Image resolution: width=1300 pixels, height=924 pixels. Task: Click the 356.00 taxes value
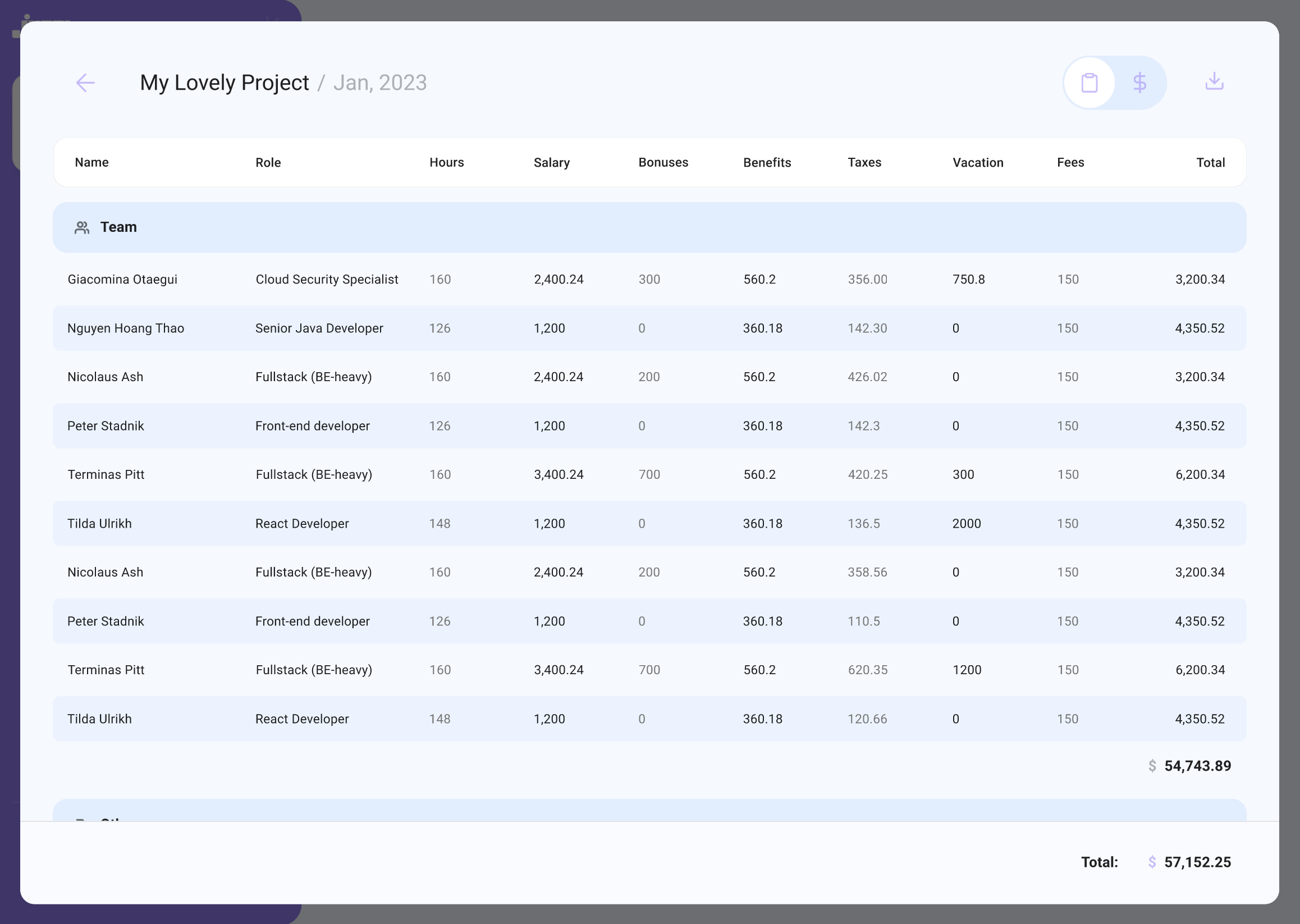coord(867,280)
